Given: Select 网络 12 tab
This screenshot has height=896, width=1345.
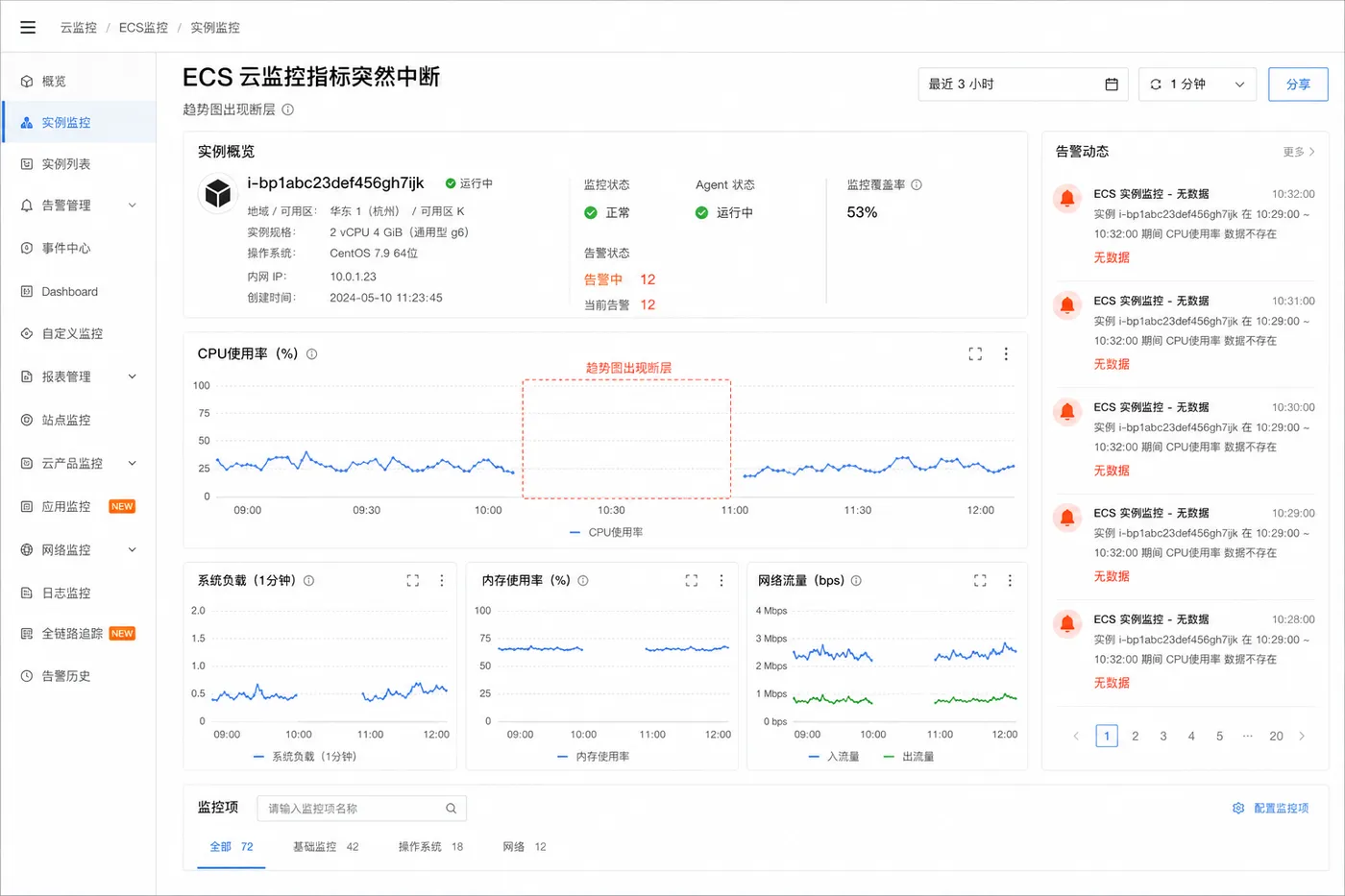Looking at the screenshot, I should (x=525, y=847).
